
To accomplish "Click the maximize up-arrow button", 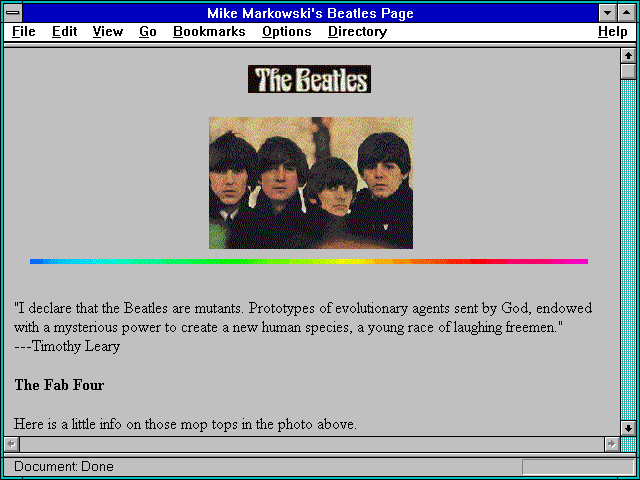I will [627, 13].
